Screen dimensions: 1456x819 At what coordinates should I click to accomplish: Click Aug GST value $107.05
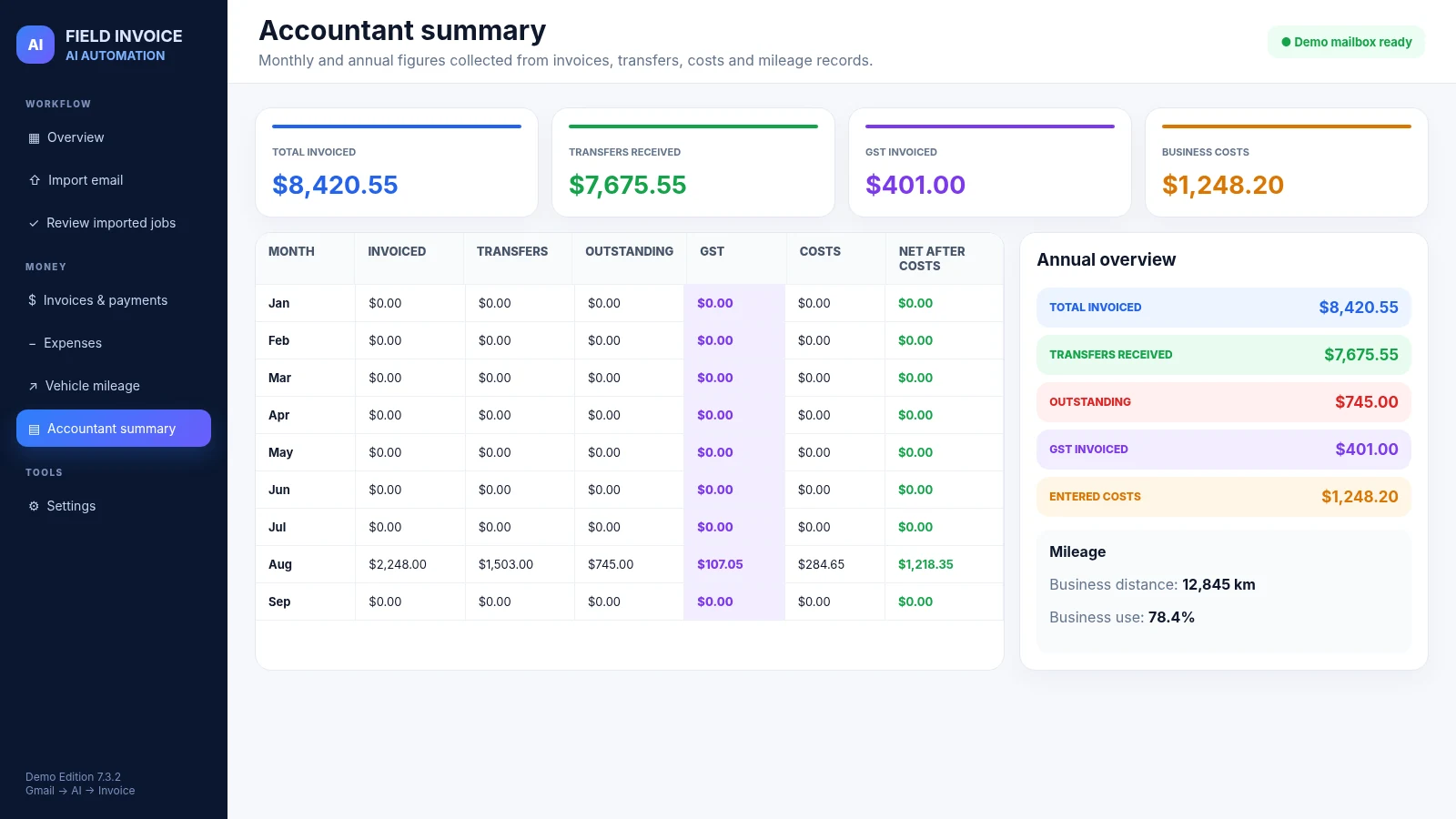[x=720, y=564]
